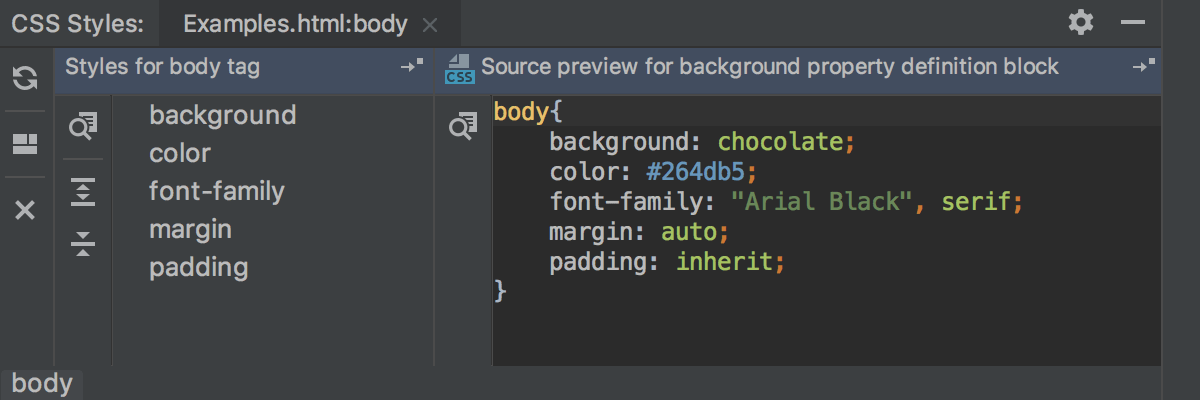This screenshot has height=400, width=1200.
Task: Click the magnifier icon beside the source preview
Action: [x=462, y=126]
